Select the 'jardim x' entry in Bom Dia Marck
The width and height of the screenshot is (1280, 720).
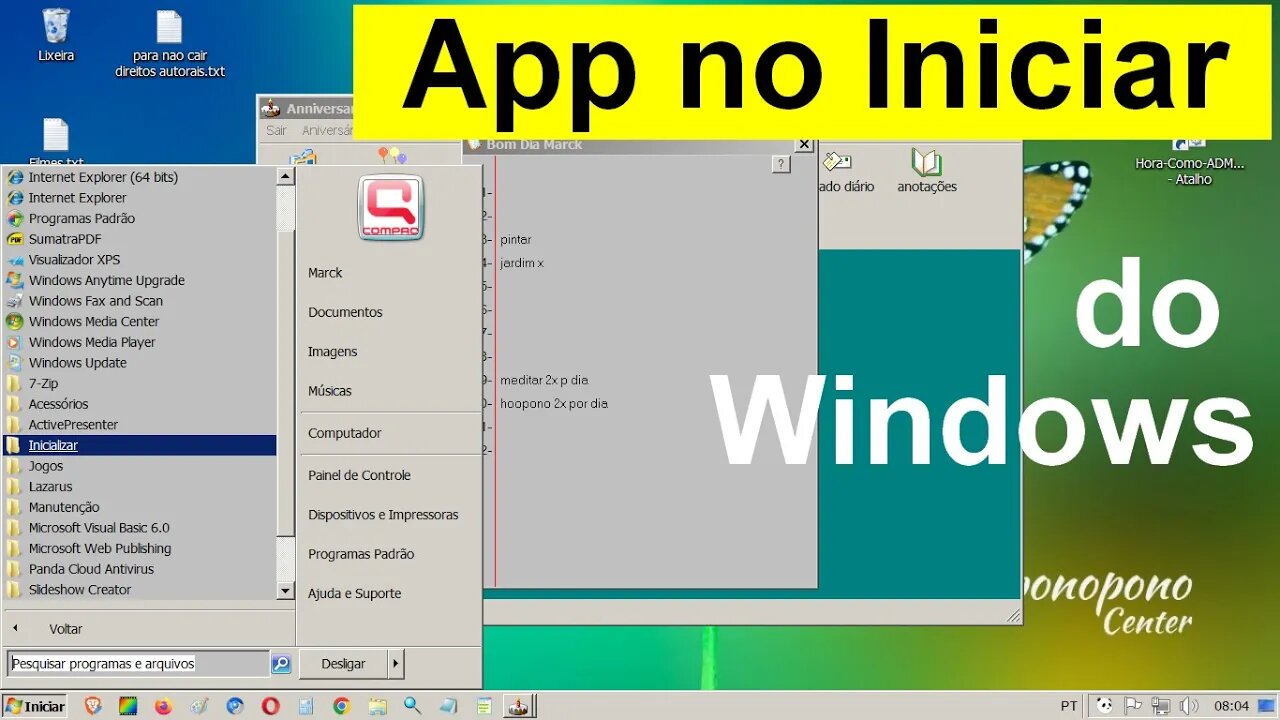click(x=522, y=263)
